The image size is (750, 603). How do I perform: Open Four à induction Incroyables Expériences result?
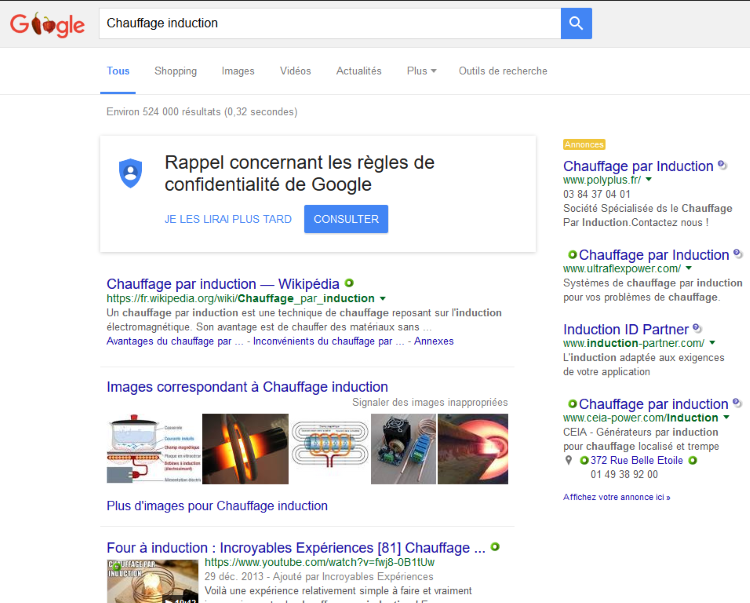click(296, 548)
